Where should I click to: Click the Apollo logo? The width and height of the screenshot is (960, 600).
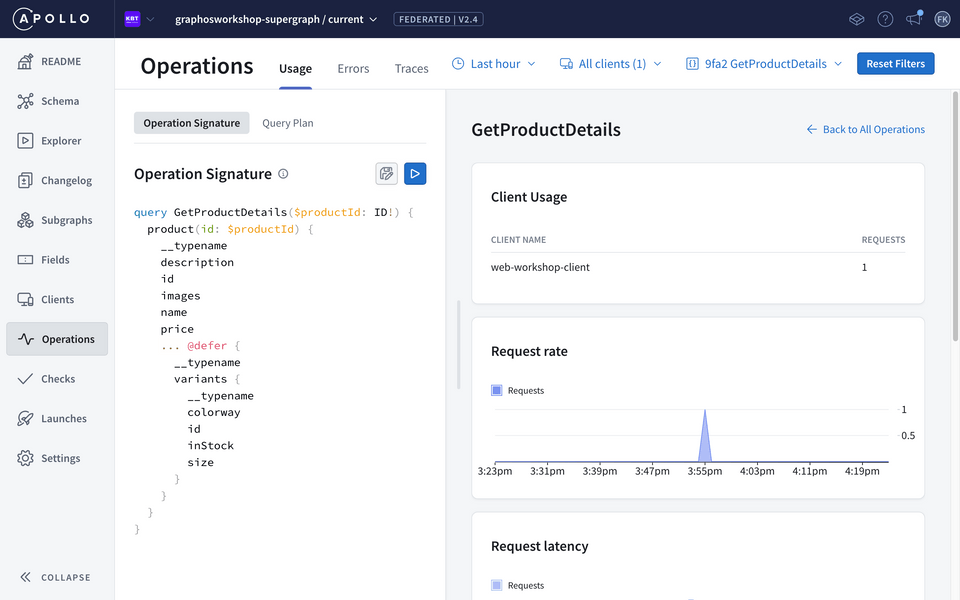[51, 19]
